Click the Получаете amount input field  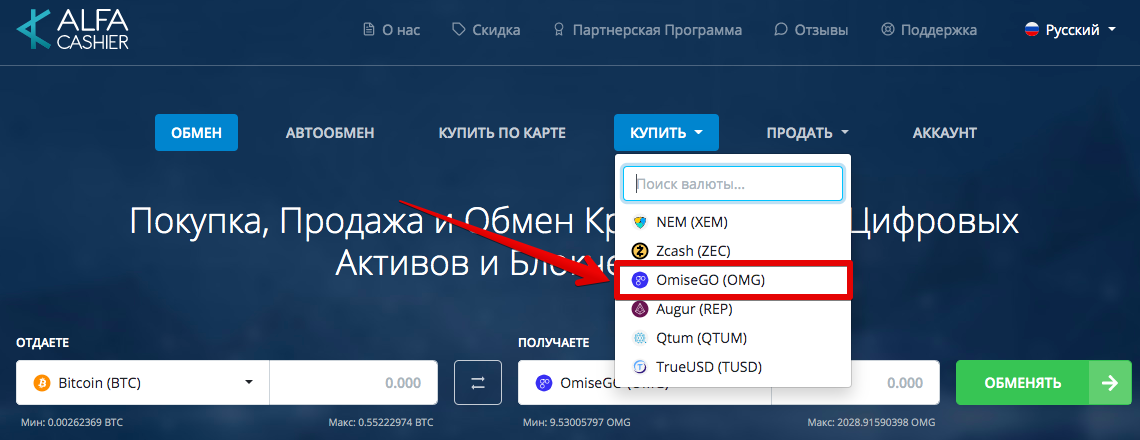point(856,383)
